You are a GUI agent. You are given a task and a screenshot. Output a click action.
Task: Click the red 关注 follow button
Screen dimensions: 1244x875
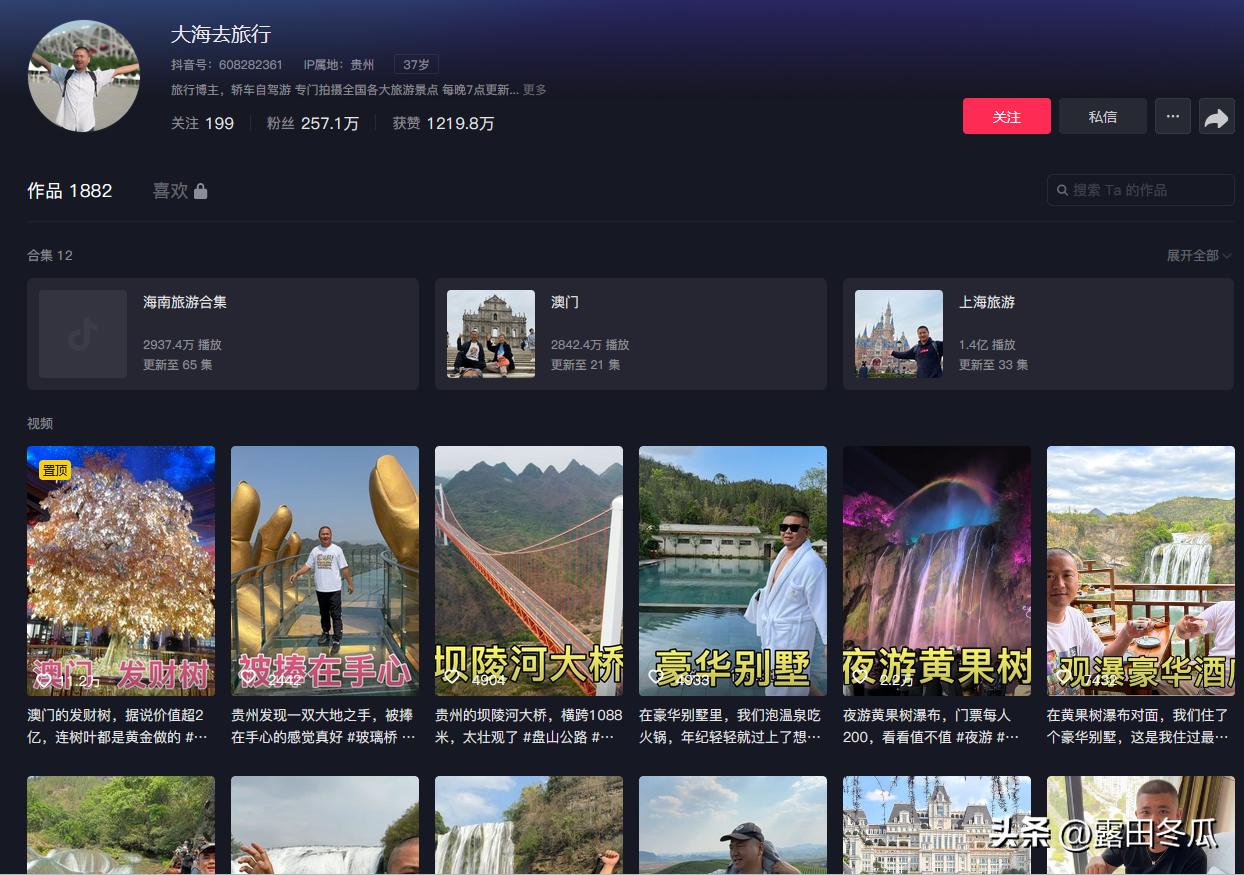1007,116
